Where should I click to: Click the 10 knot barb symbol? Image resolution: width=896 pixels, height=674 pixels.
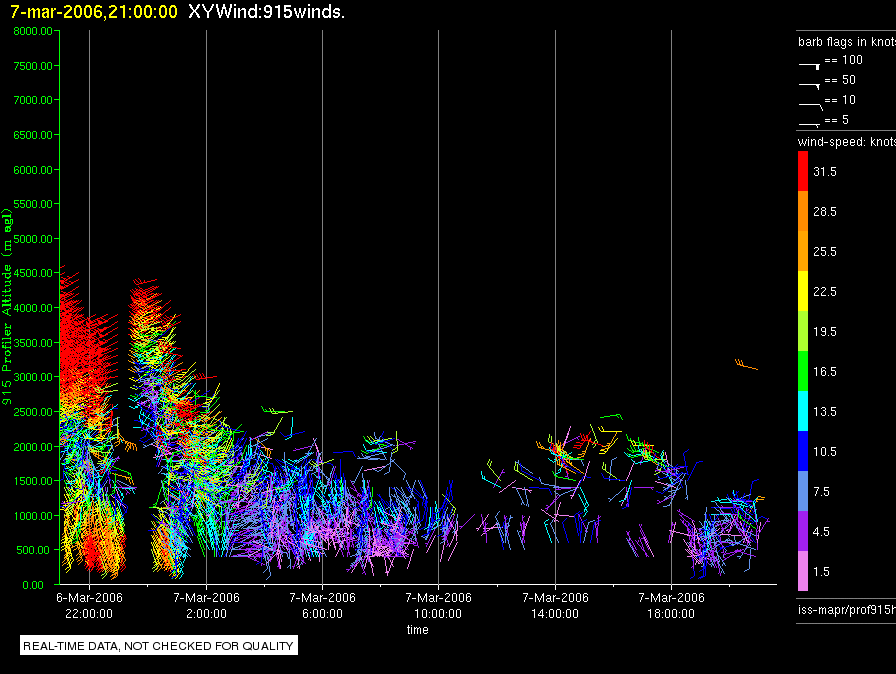click(x=810, y=106)
